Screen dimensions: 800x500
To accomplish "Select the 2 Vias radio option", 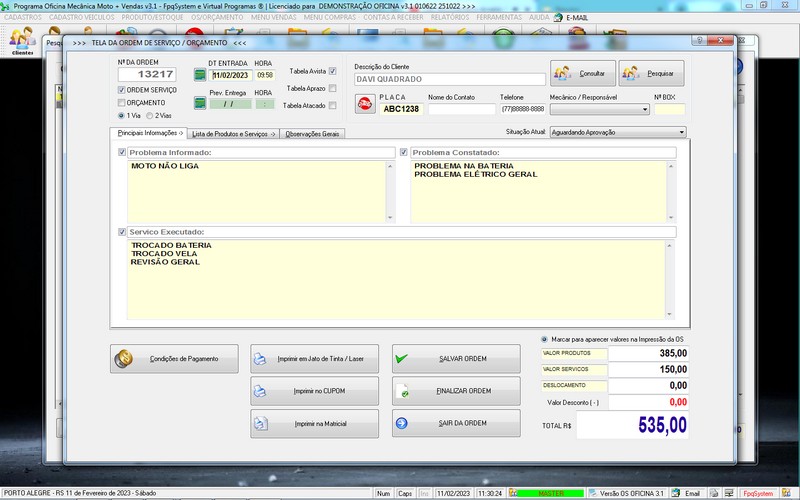I will [149, 116].
